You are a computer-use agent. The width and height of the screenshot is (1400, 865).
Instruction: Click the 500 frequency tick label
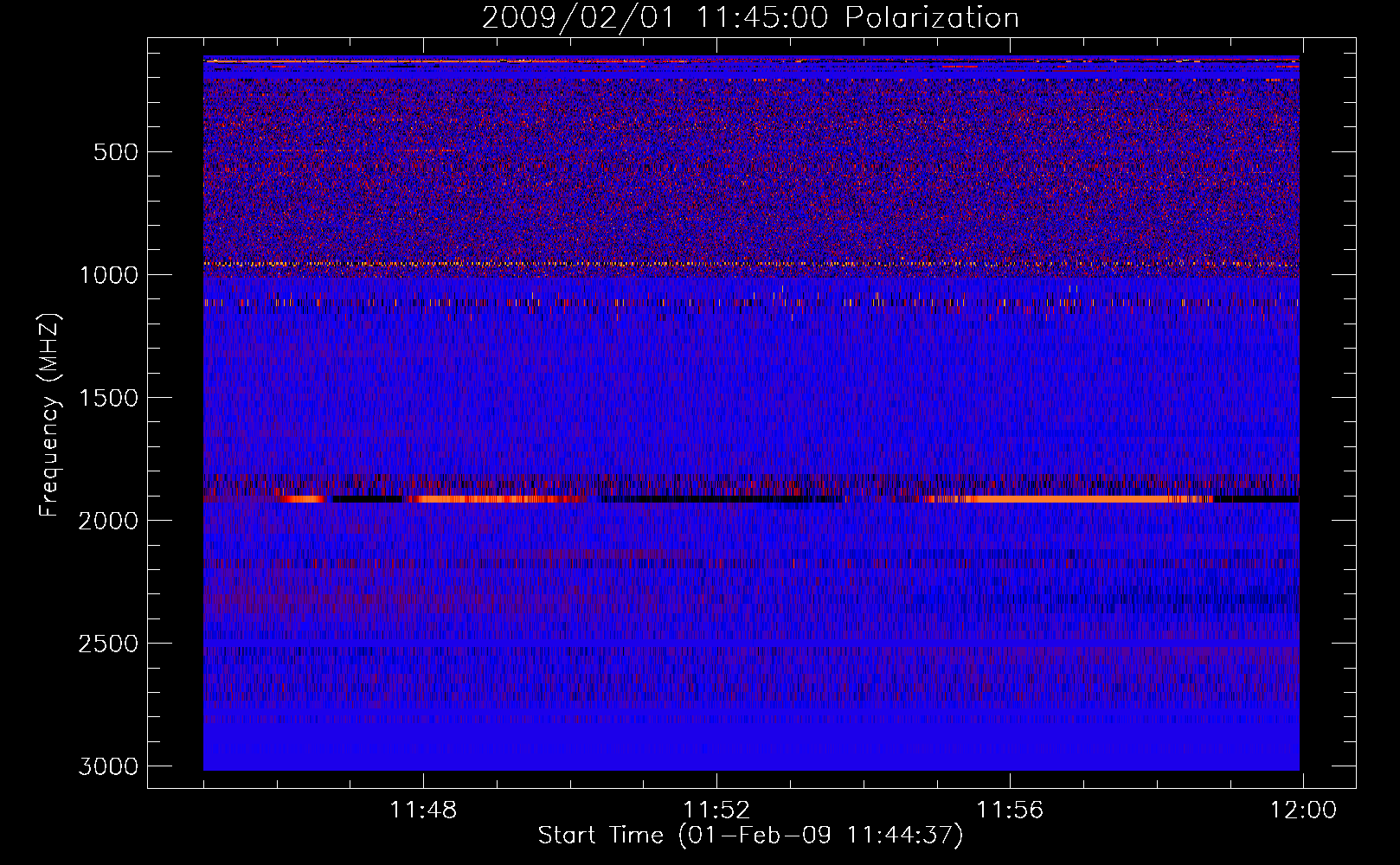tap(116, 152)
